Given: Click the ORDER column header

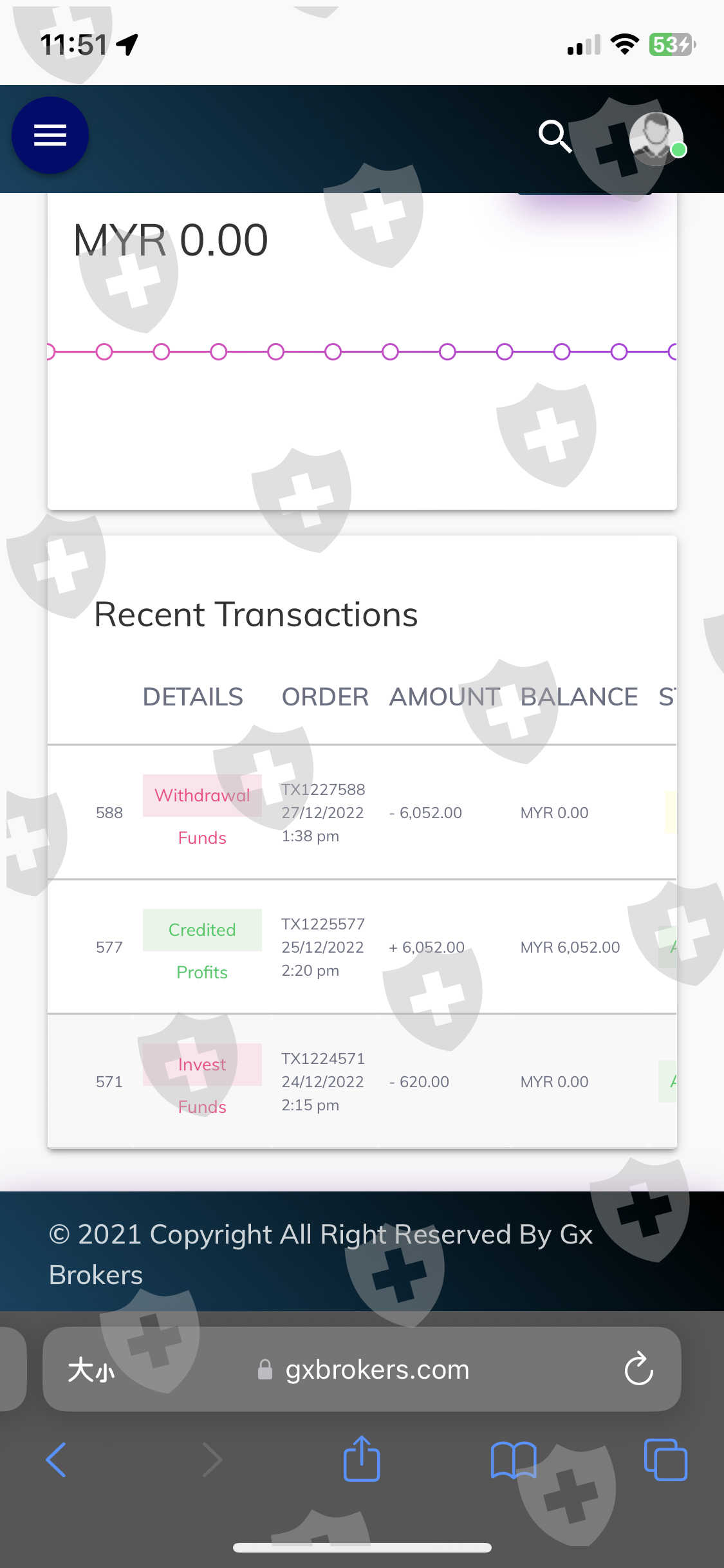Looking at the screenshot, I should pos(325,696).
